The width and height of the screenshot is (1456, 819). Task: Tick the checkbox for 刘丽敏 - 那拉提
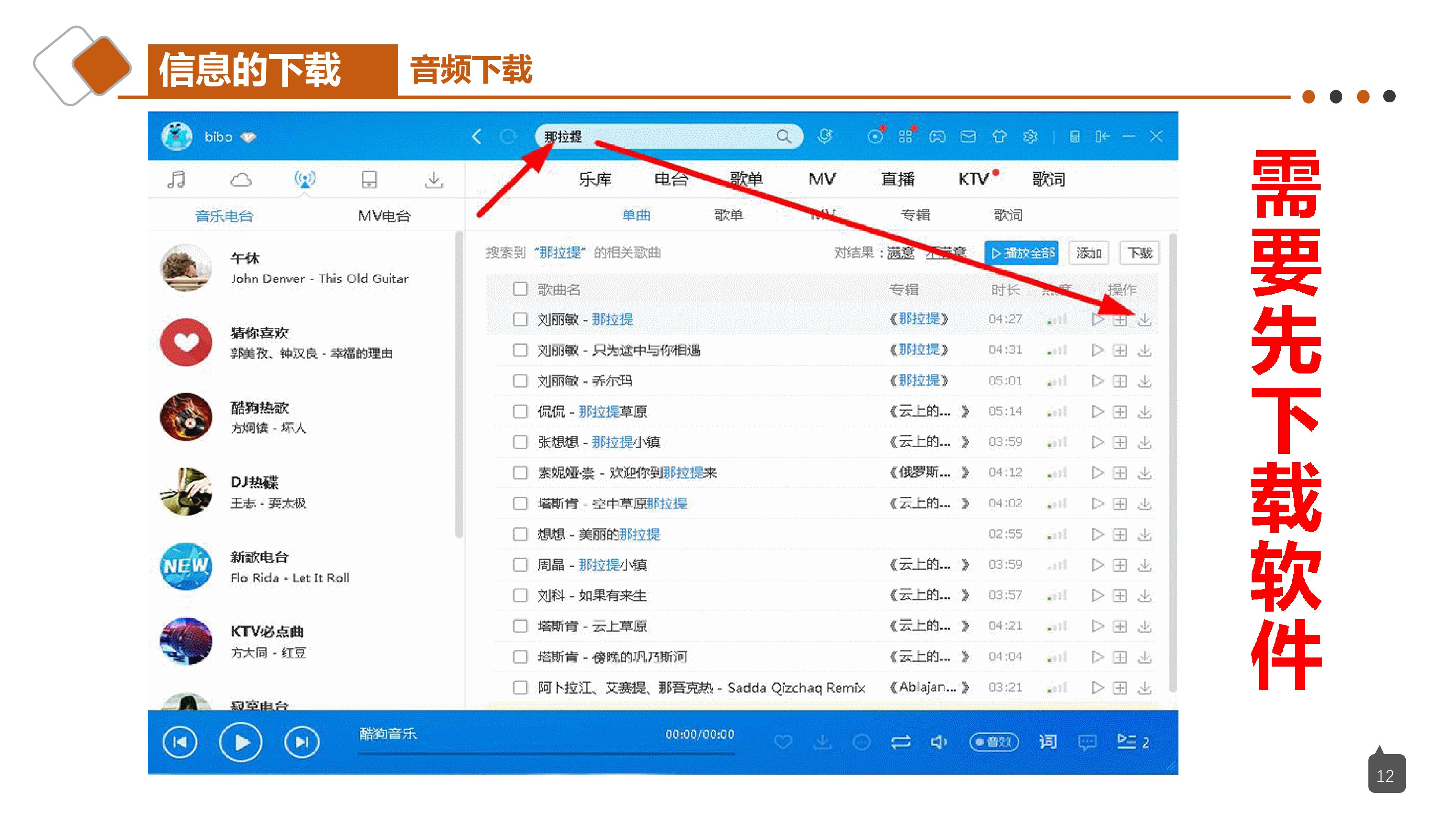pos(520,319)
